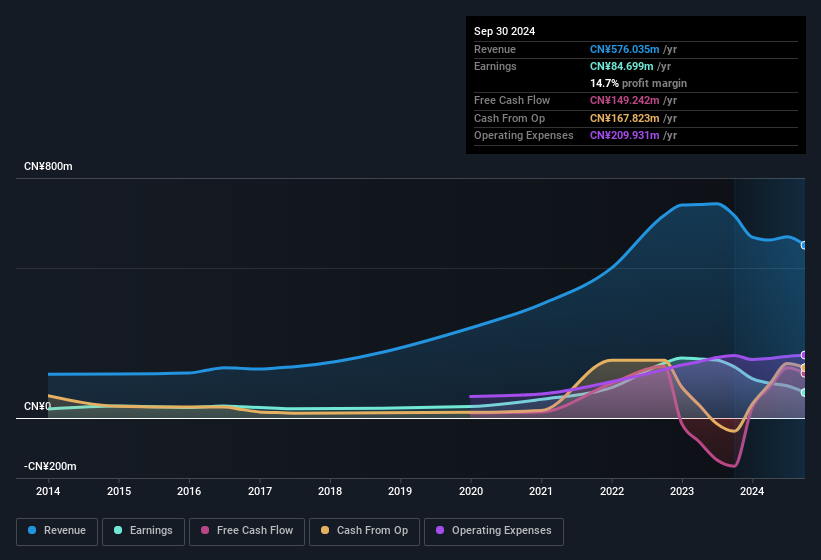Click the -CN¥200m y-axis label
Viewport: 821px width, 560px height.
(50, 466)
